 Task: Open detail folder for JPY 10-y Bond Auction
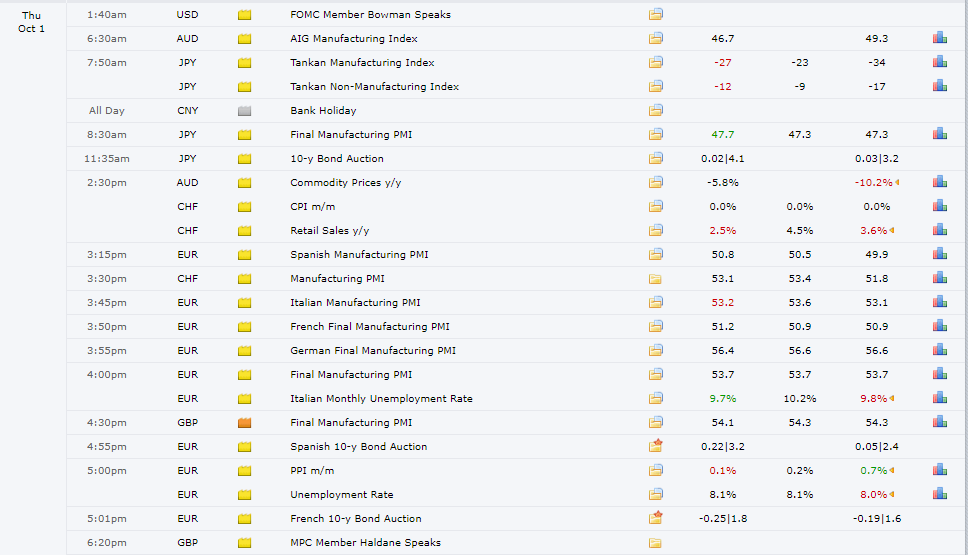click(x=656, y=158)
